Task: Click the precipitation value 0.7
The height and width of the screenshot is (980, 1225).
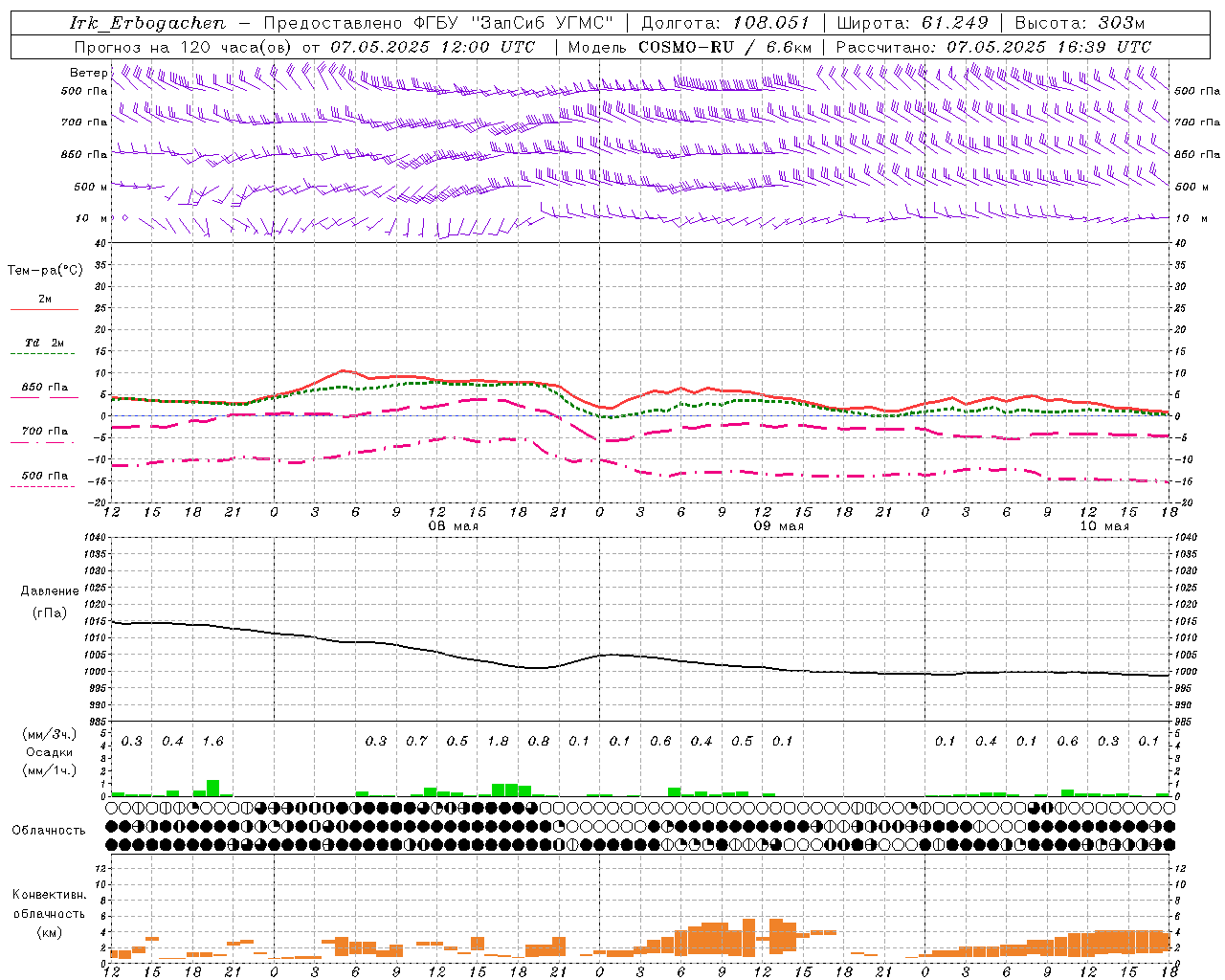Action: pos(416,741)
